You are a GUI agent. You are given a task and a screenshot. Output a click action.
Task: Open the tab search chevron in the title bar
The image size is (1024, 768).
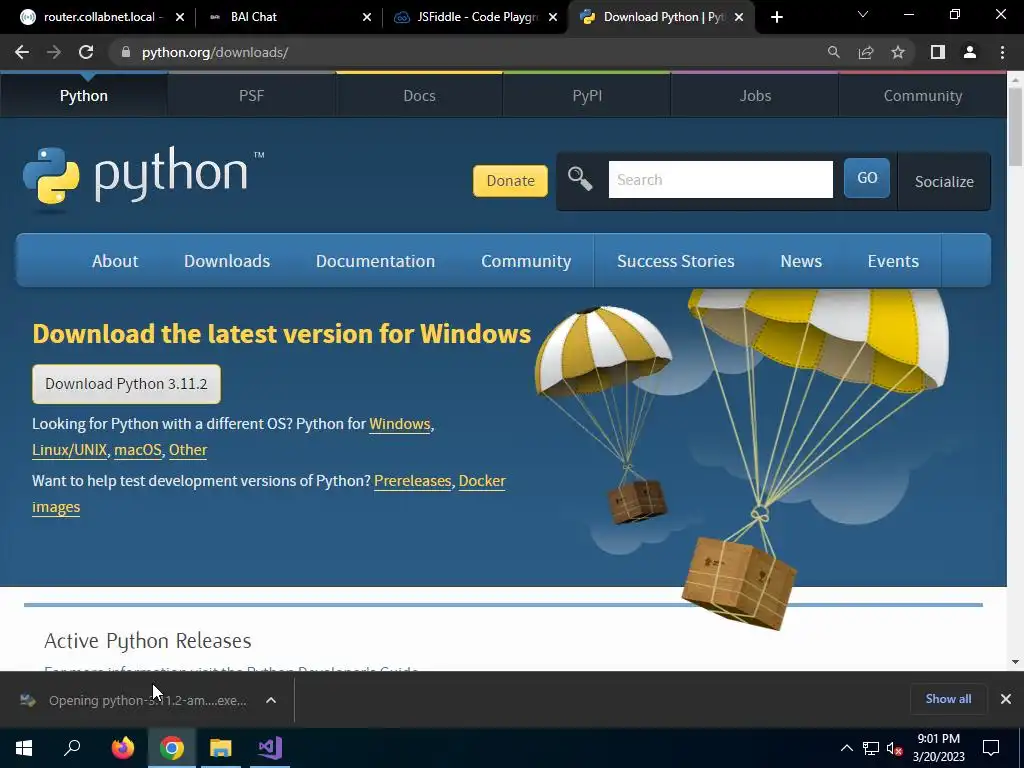[863, 14]
